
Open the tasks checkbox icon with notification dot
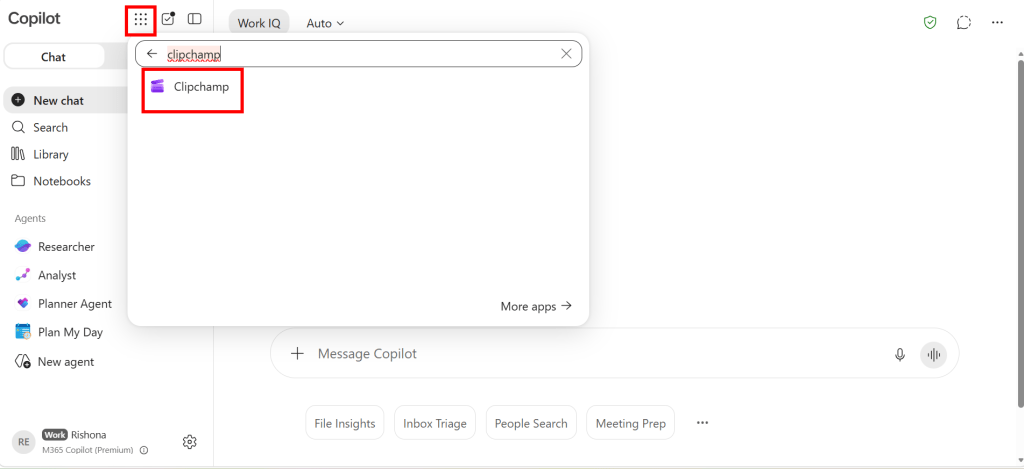(x=168, y=19)
